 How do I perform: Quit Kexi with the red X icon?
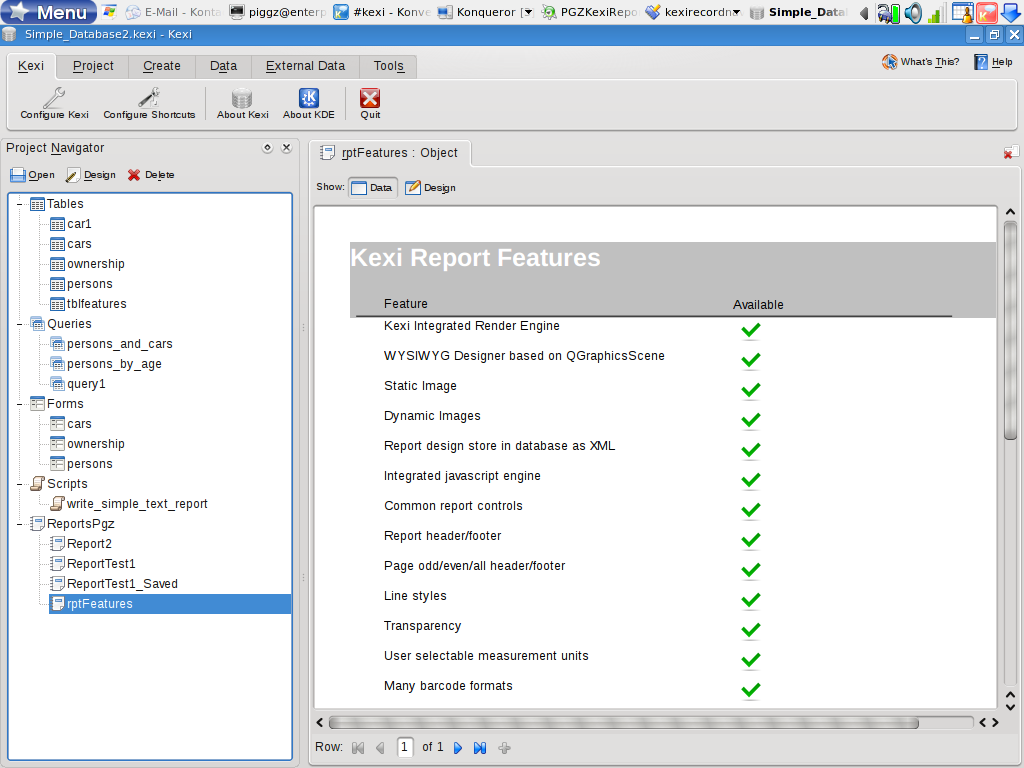tap(370, 103)
